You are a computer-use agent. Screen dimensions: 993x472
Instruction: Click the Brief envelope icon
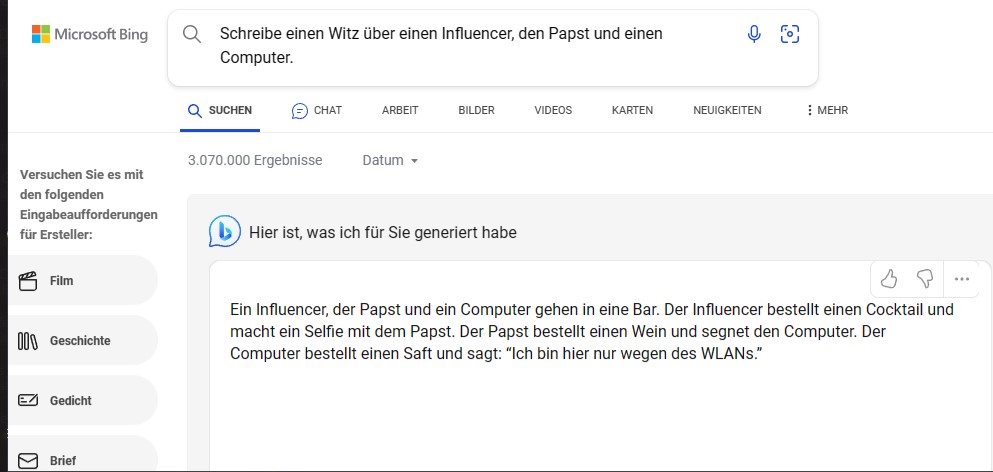28,461
